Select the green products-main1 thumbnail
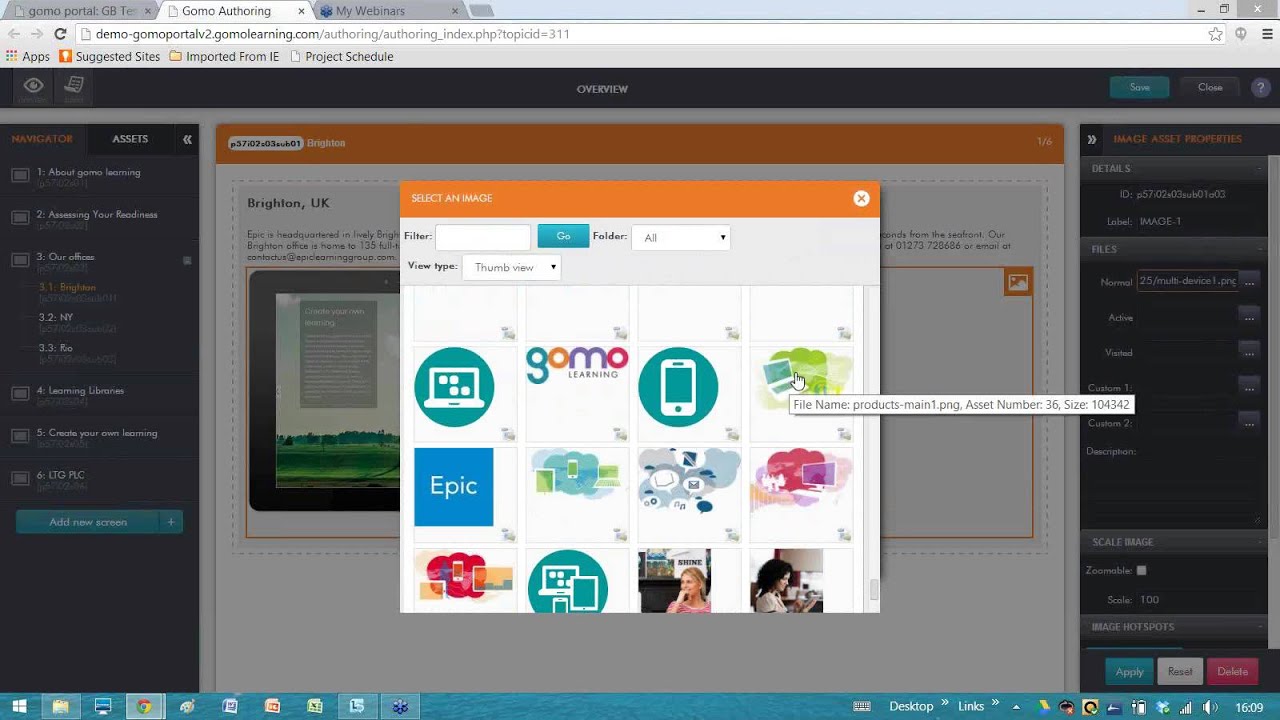1280x720 pixels. 802,380
